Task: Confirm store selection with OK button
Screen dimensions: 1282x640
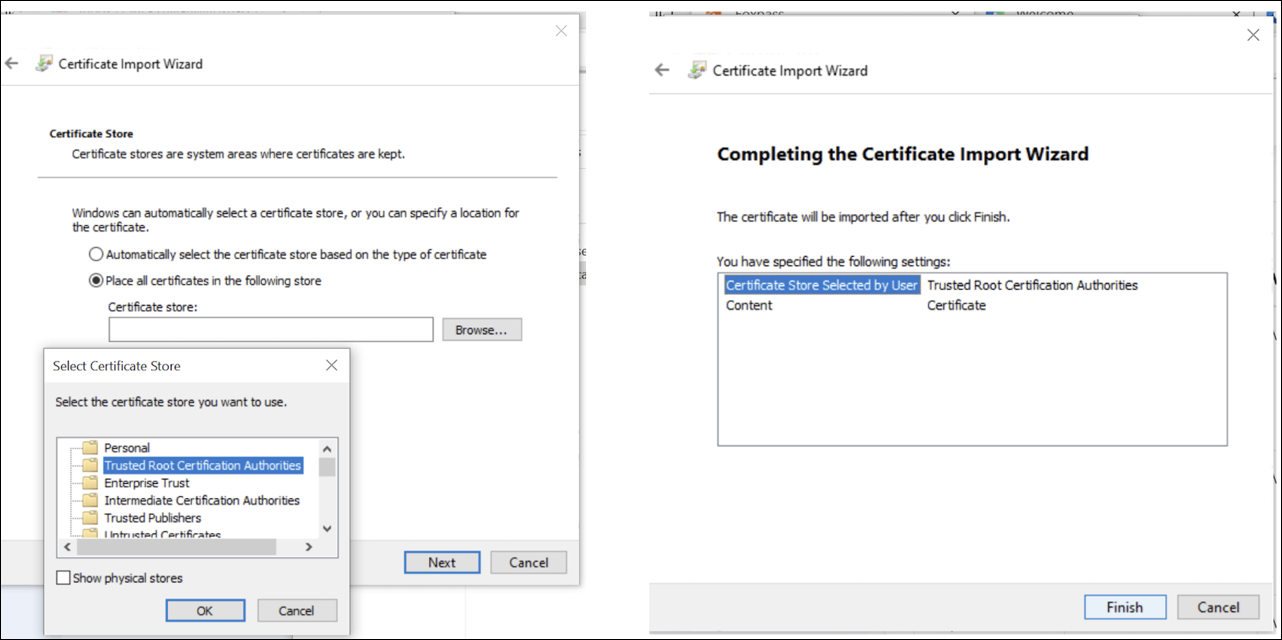Action: (205, 611)
